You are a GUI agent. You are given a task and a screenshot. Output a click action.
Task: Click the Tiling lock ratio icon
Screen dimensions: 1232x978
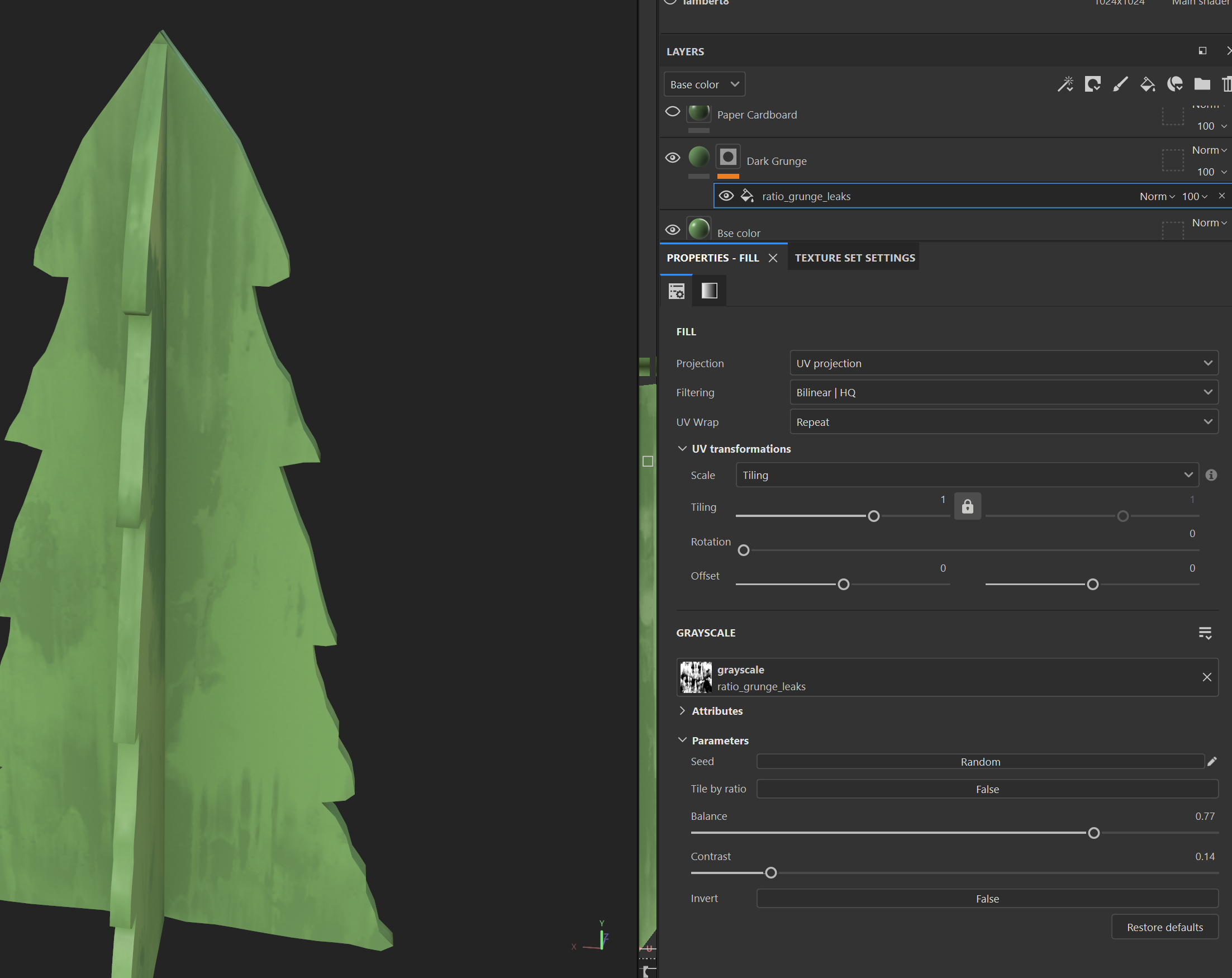(967, 506)
